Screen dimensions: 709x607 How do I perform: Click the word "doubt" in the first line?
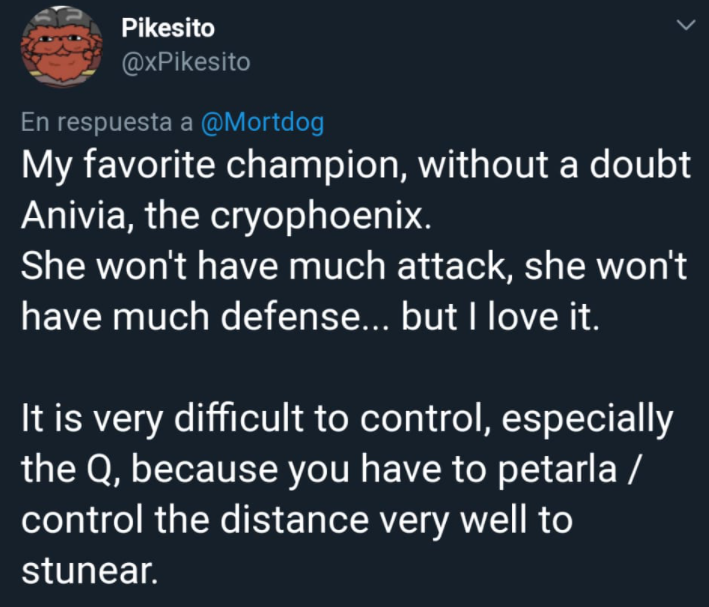pyautogui.click(x=640, y=164)
